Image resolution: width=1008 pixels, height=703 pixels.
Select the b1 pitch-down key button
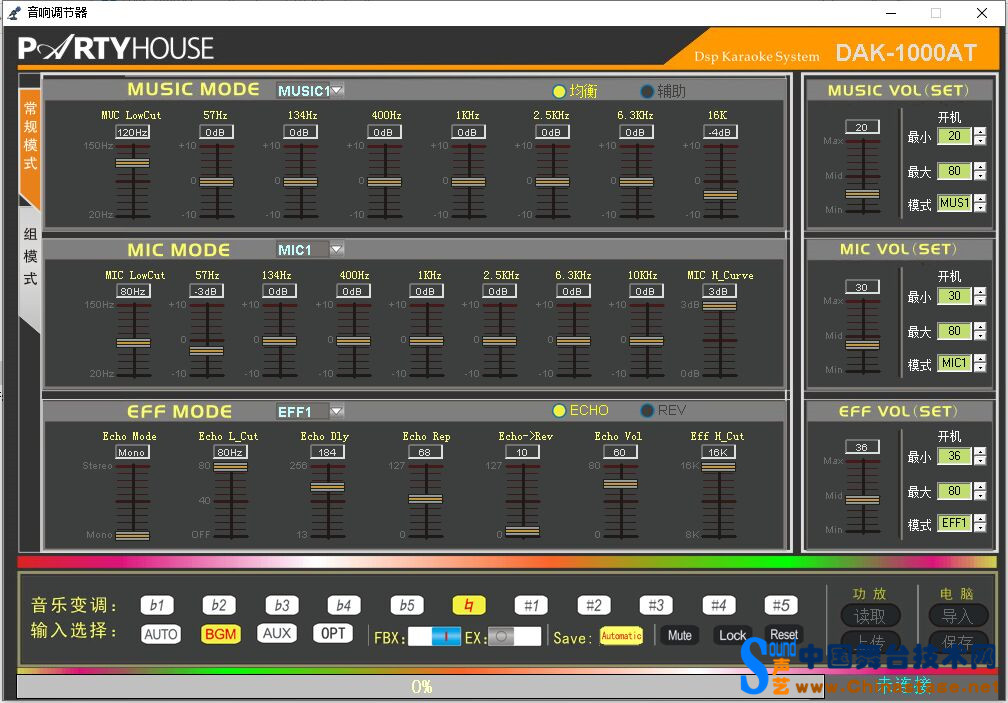158,605
